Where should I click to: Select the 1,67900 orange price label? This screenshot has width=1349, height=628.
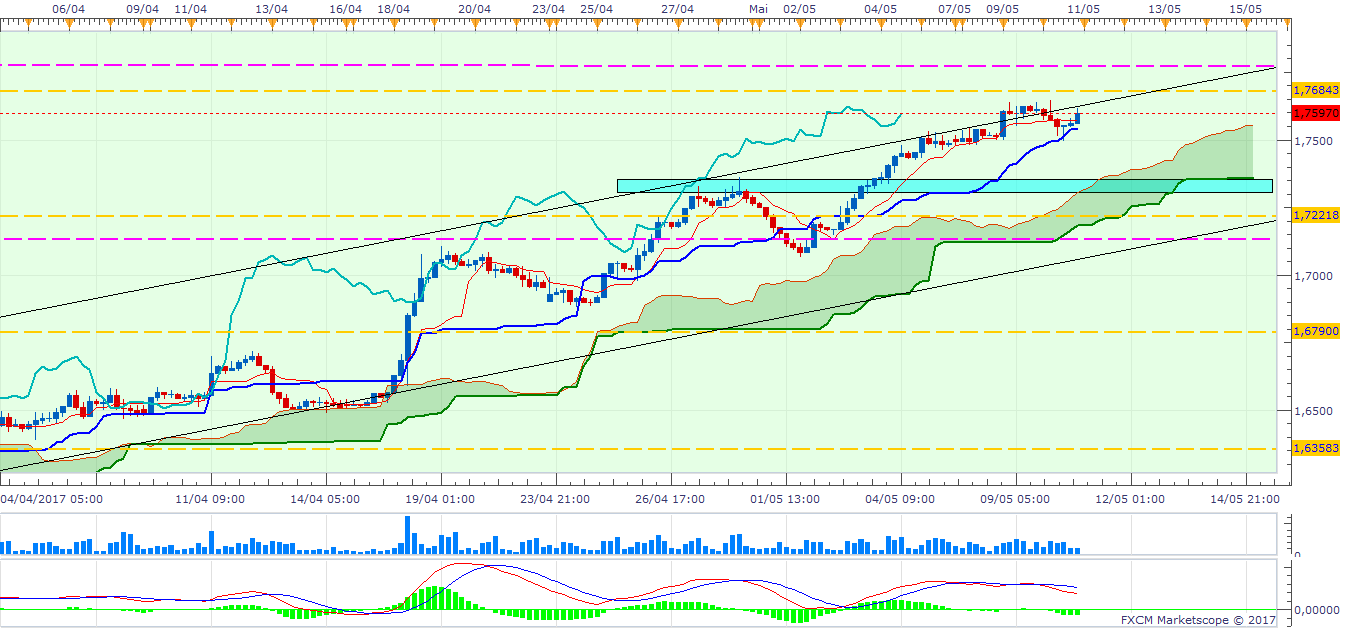1314,331
